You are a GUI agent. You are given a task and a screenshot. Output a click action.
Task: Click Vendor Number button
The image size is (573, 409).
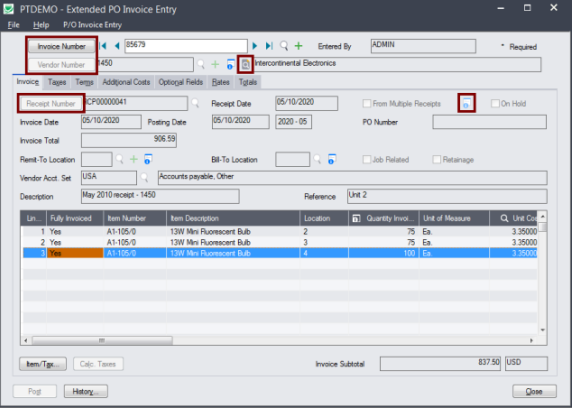pyautogui.click(x=61, y=65)
